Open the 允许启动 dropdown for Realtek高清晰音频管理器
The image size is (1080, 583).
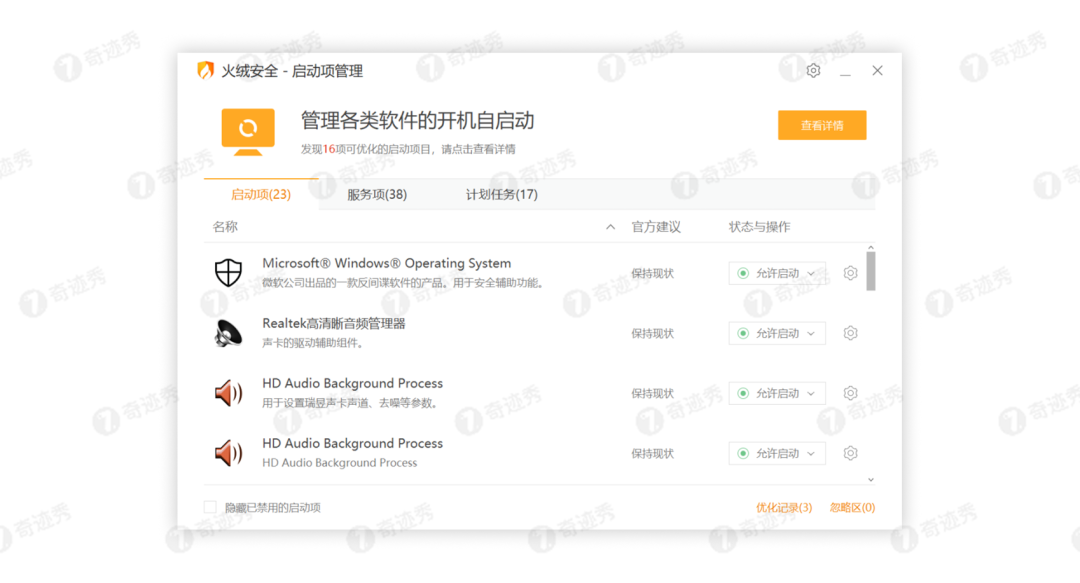[777, 333]
